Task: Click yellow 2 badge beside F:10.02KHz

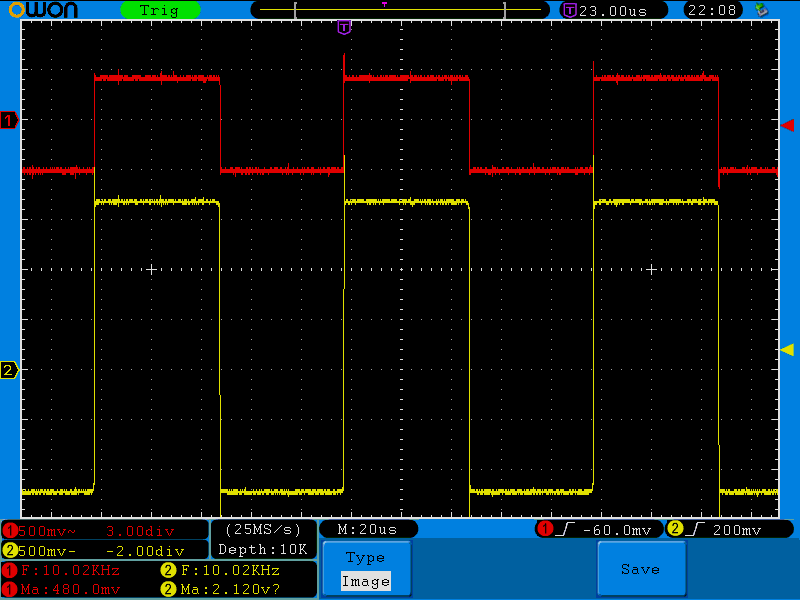Action: coord(168,570)
